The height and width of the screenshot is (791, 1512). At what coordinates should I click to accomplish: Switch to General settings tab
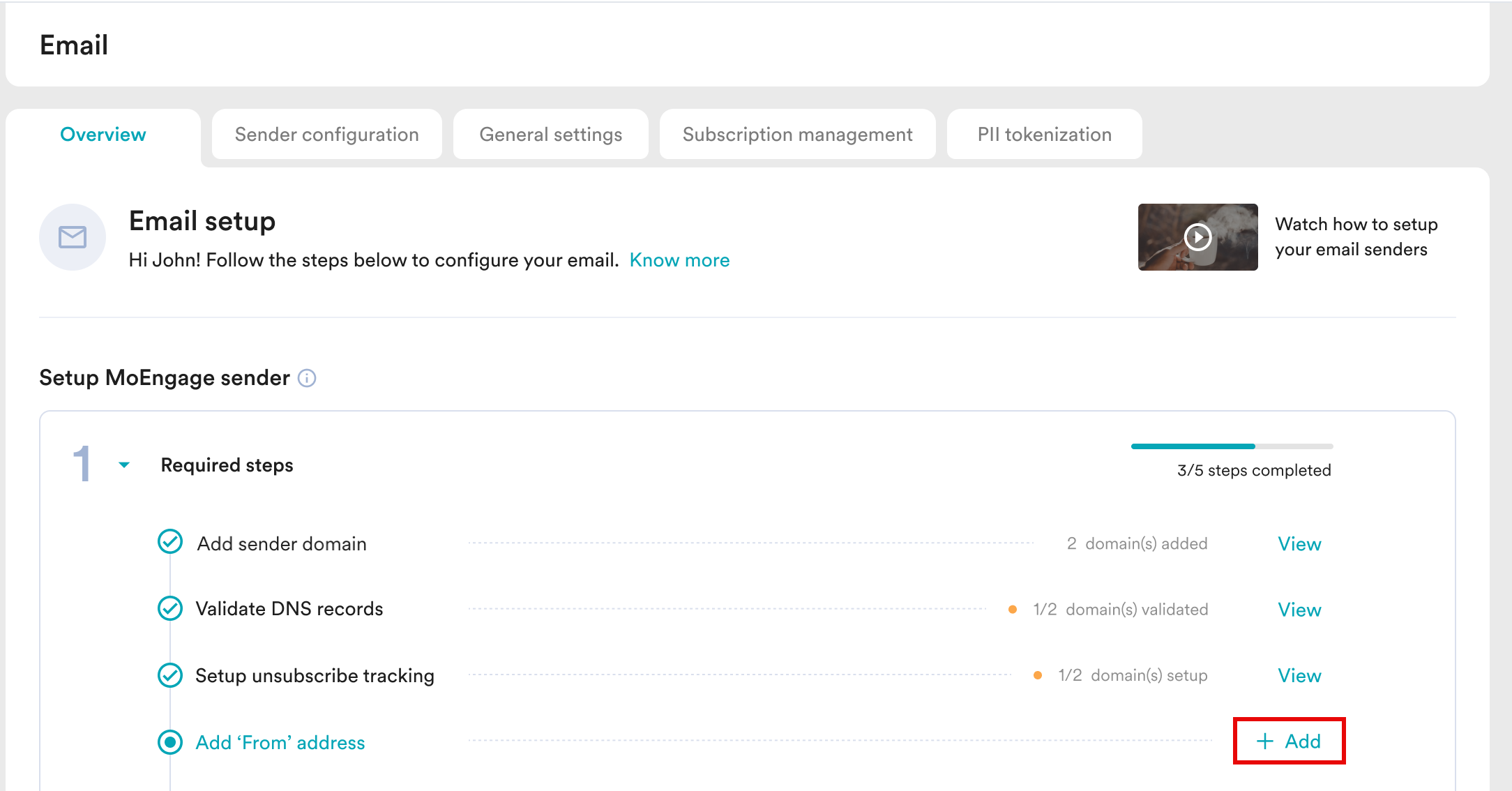[550, 135]
